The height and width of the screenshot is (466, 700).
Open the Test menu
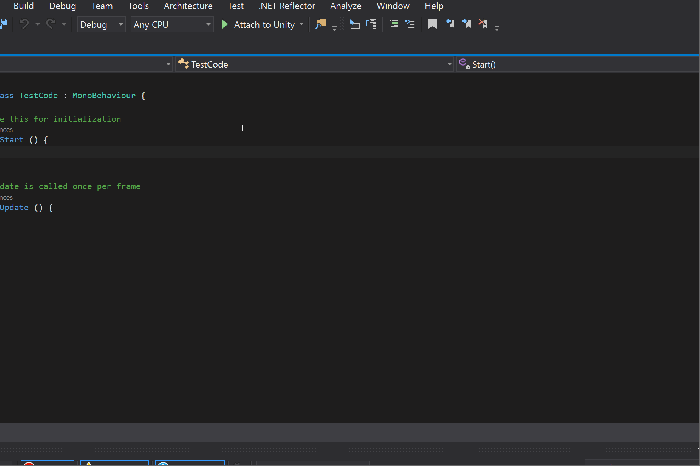pos(236,6)
